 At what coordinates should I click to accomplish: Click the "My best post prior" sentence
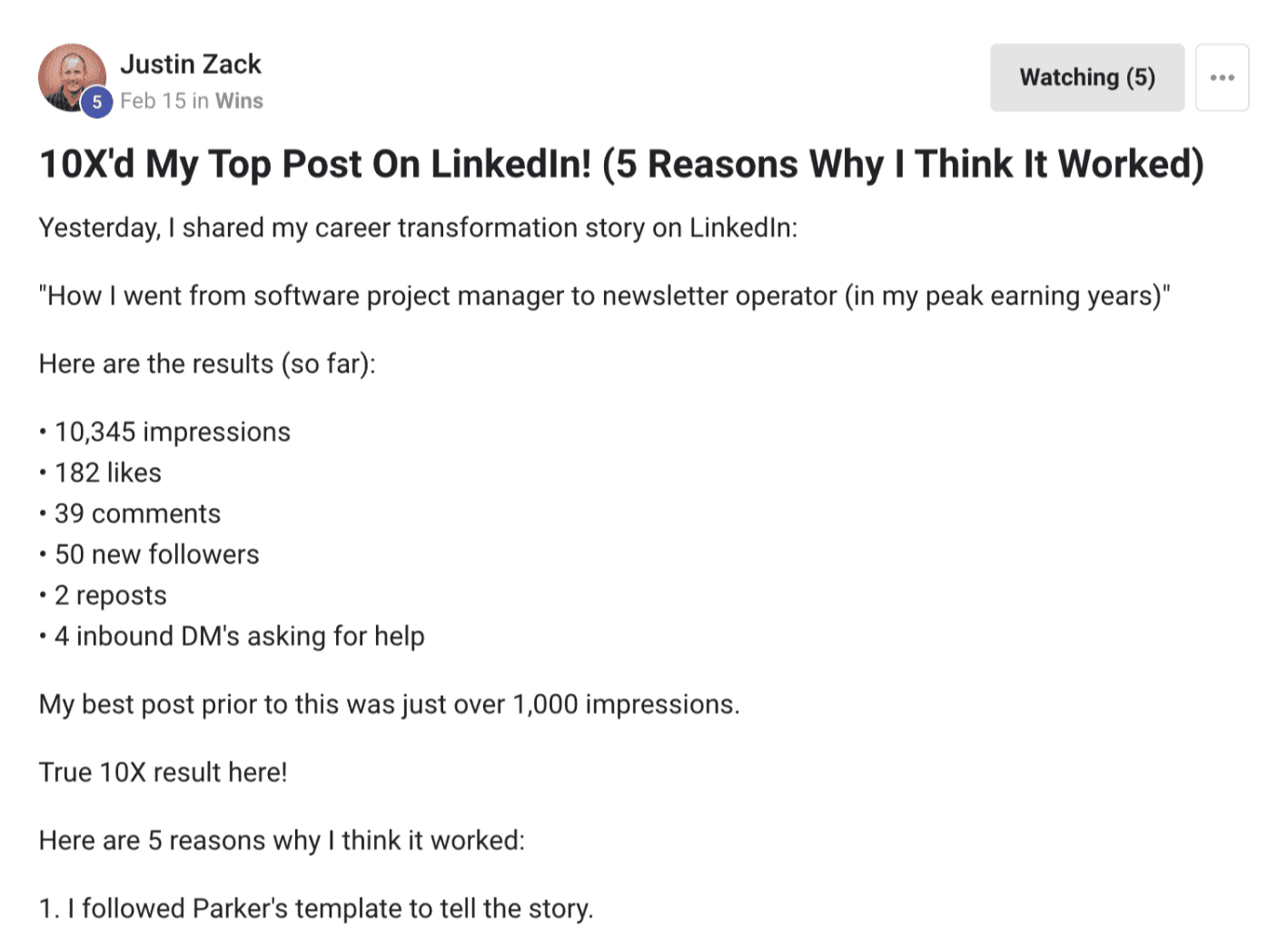[389, 704]
